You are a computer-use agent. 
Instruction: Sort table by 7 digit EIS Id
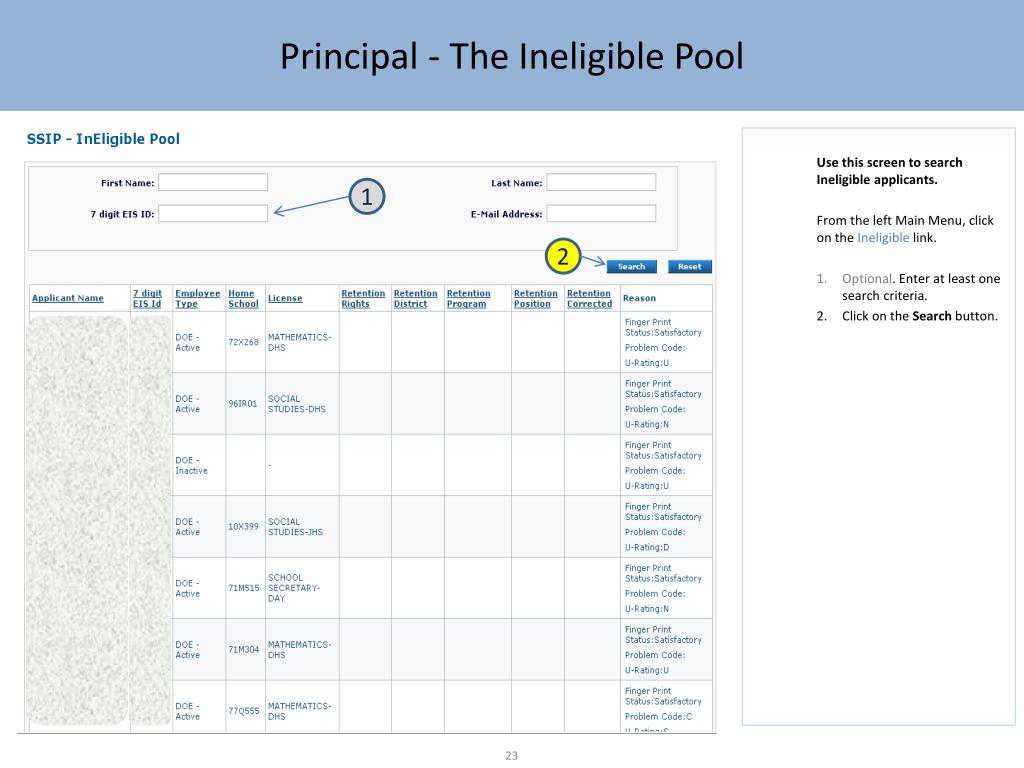pos(147,298)
